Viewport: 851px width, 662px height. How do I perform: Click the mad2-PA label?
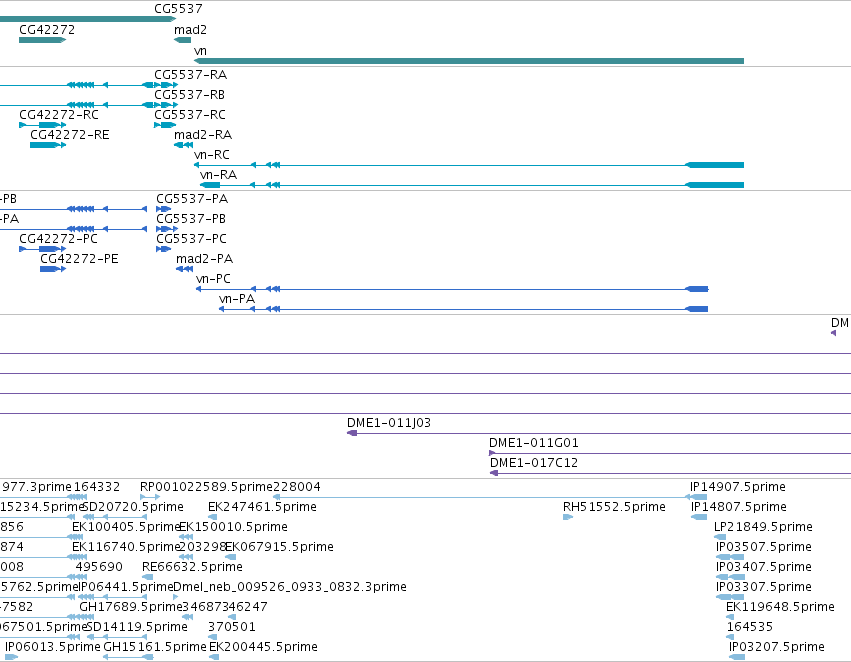click(x=204, y=259)
